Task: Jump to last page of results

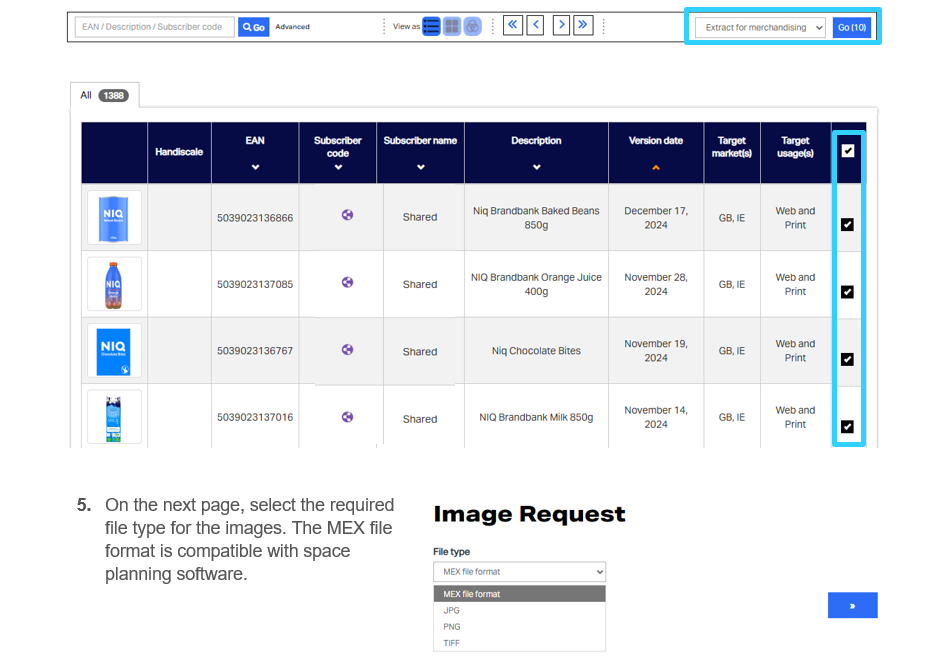Action: (x=583, y=25)
